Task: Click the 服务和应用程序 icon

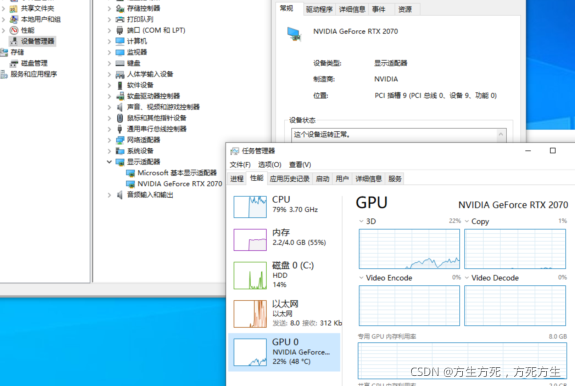Action: tap(4, 74)
